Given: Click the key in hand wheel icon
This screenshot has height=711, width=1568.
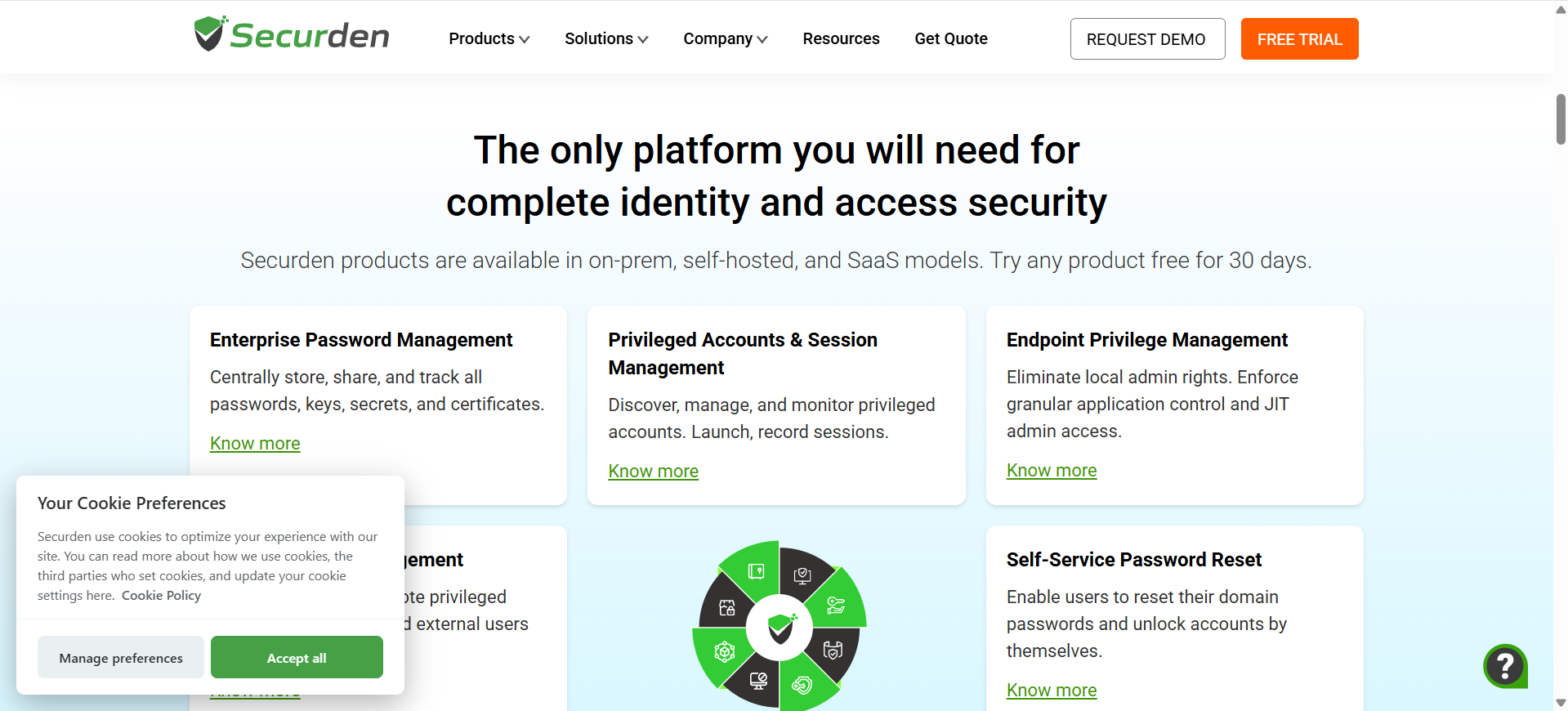Looking at the screenshot, I should coord(835,606).
